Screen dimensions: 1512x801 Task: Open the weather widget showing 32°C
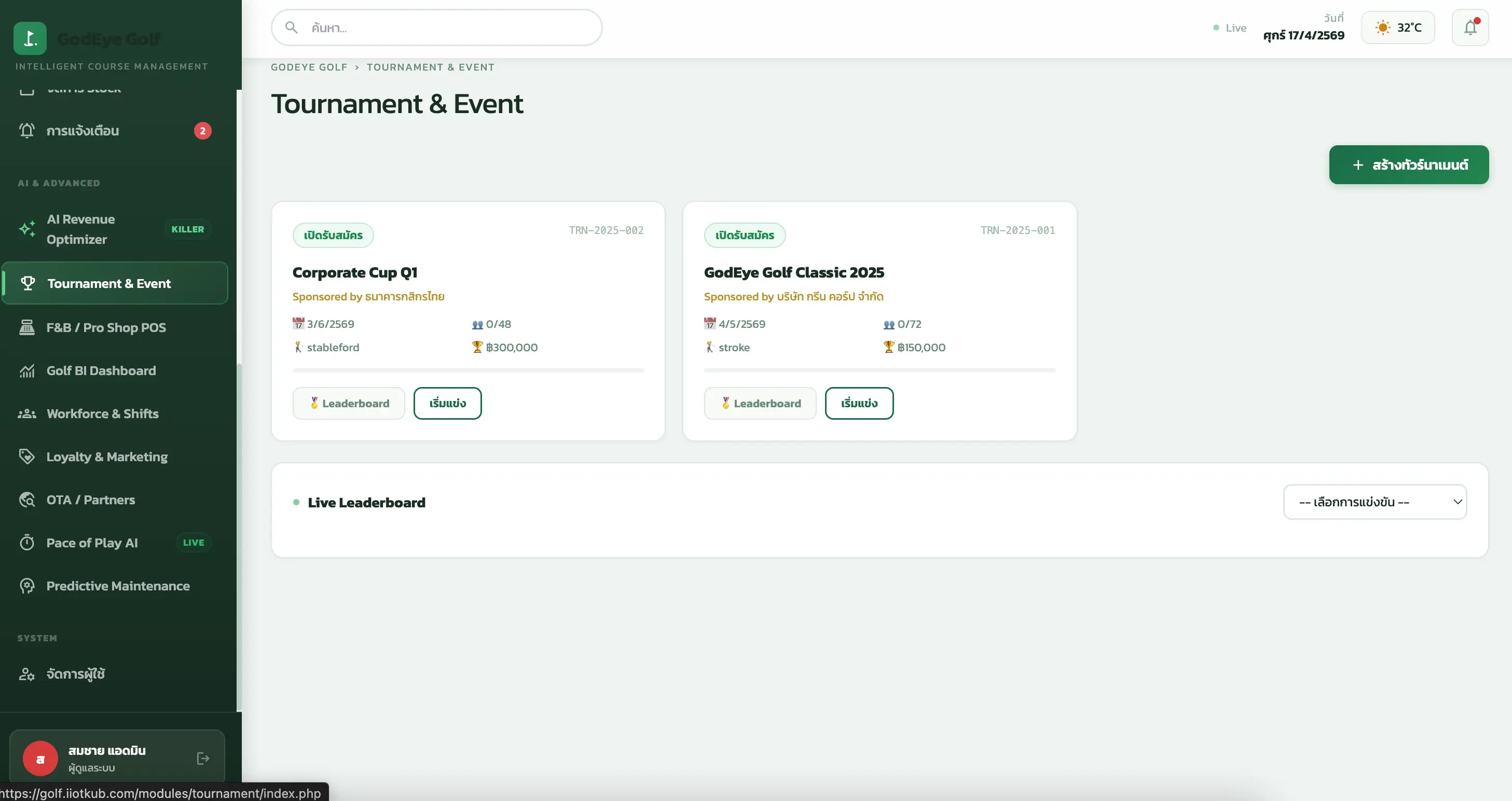[x=1397, y=27]
